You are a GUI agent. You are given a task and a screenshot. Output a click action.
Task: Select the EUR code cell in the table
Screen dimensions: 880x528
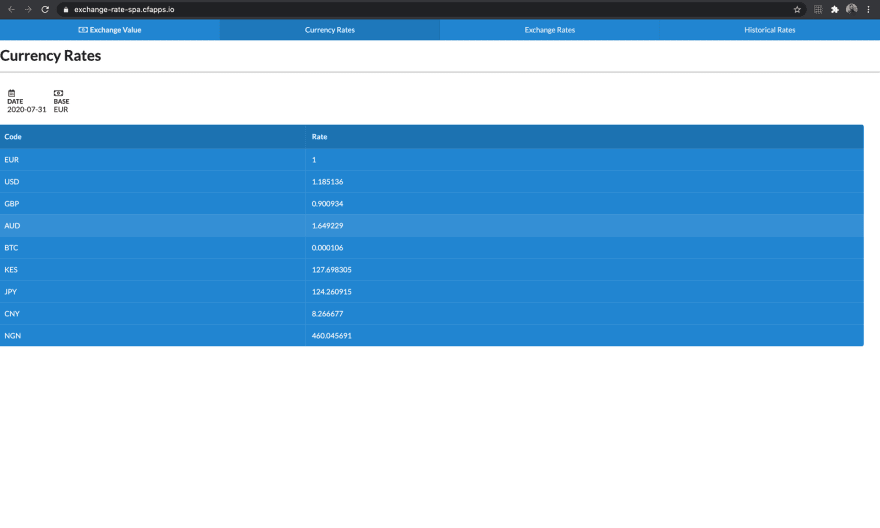click(x=153, y=160)
